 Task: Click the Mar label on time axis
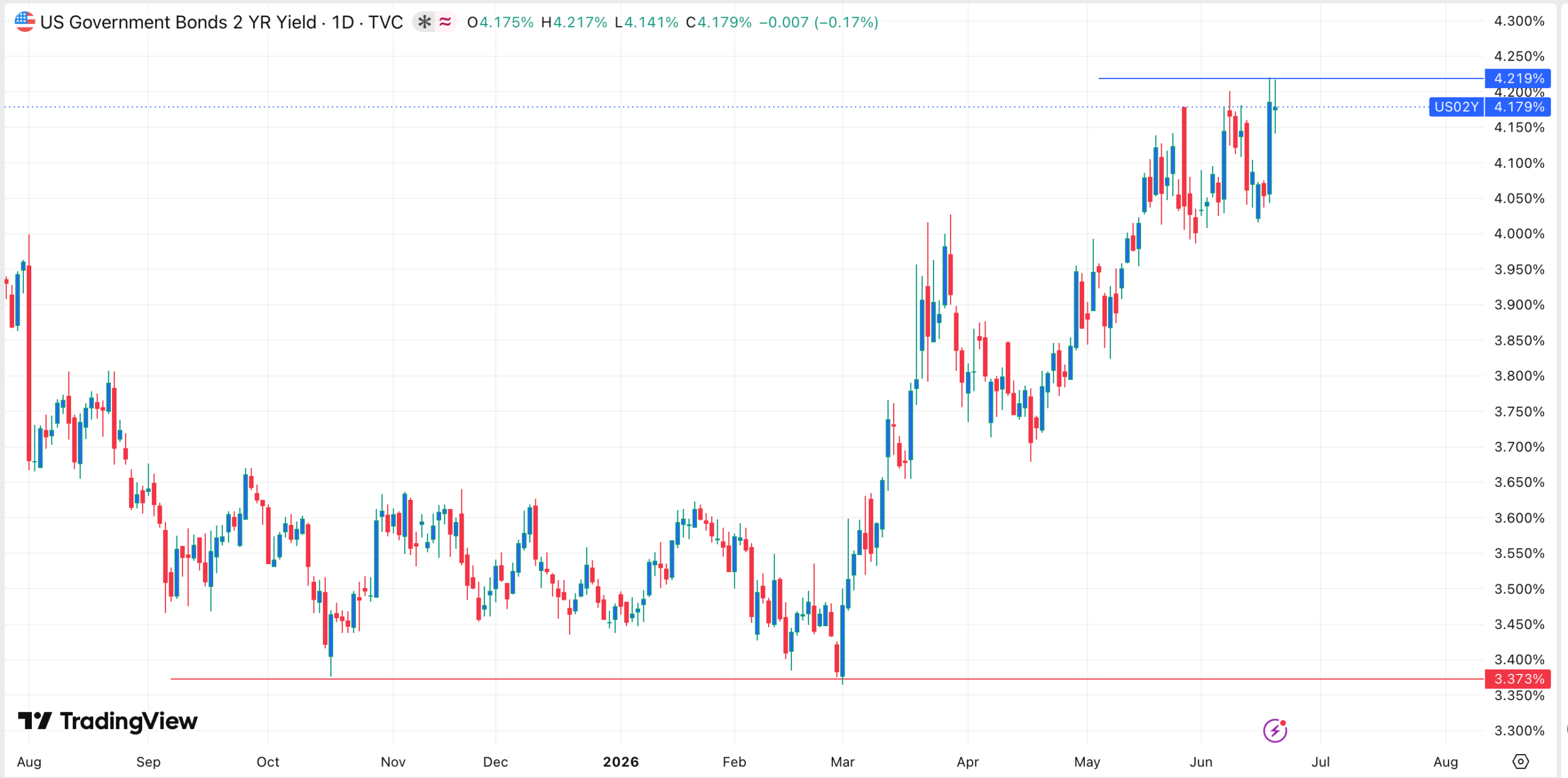[842, 761]
